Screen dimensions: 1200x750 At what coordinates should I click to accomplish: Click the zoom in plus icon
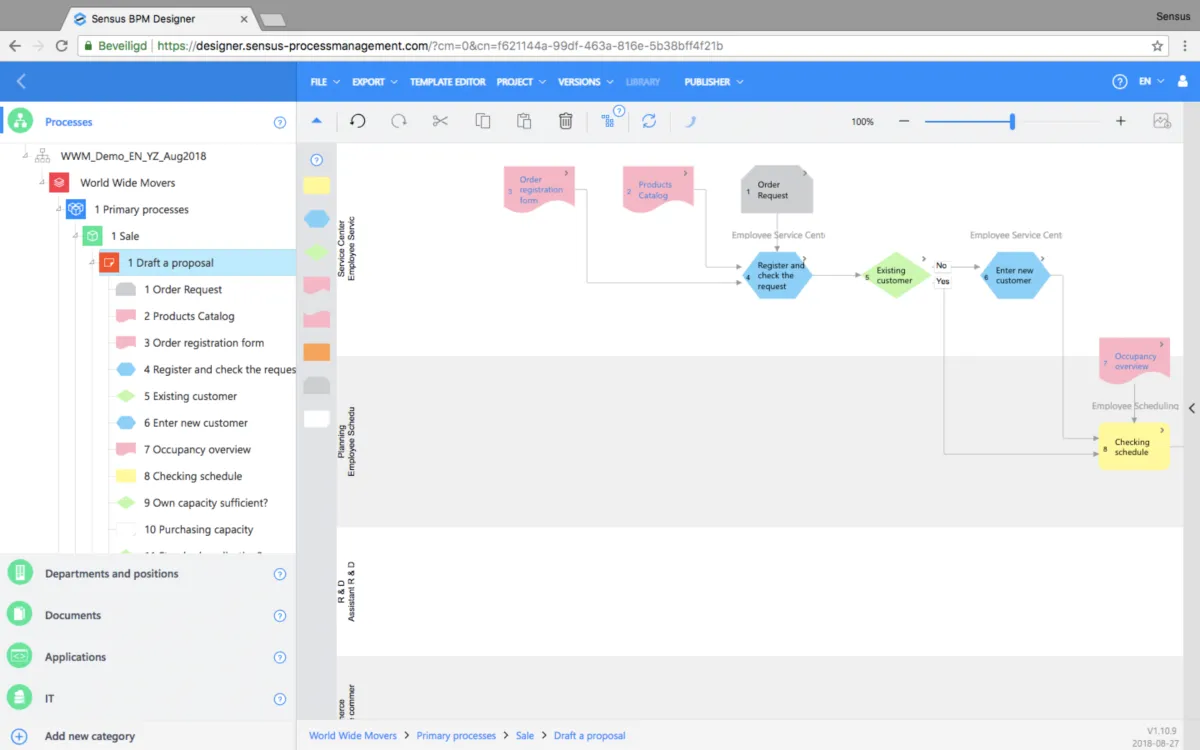(1120, 121)
